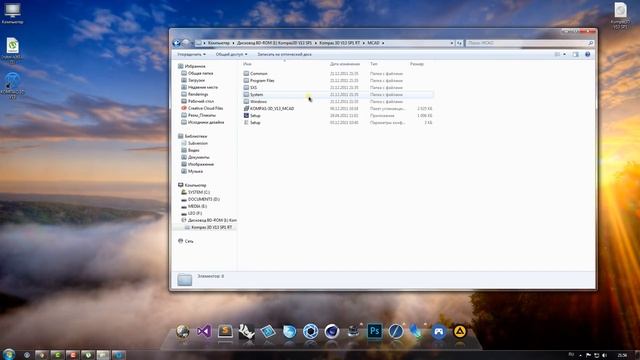Viewport: 640px width, 360px height.
Task: Open Изображения library in sidebar
Action: click(x=201, y=164)
